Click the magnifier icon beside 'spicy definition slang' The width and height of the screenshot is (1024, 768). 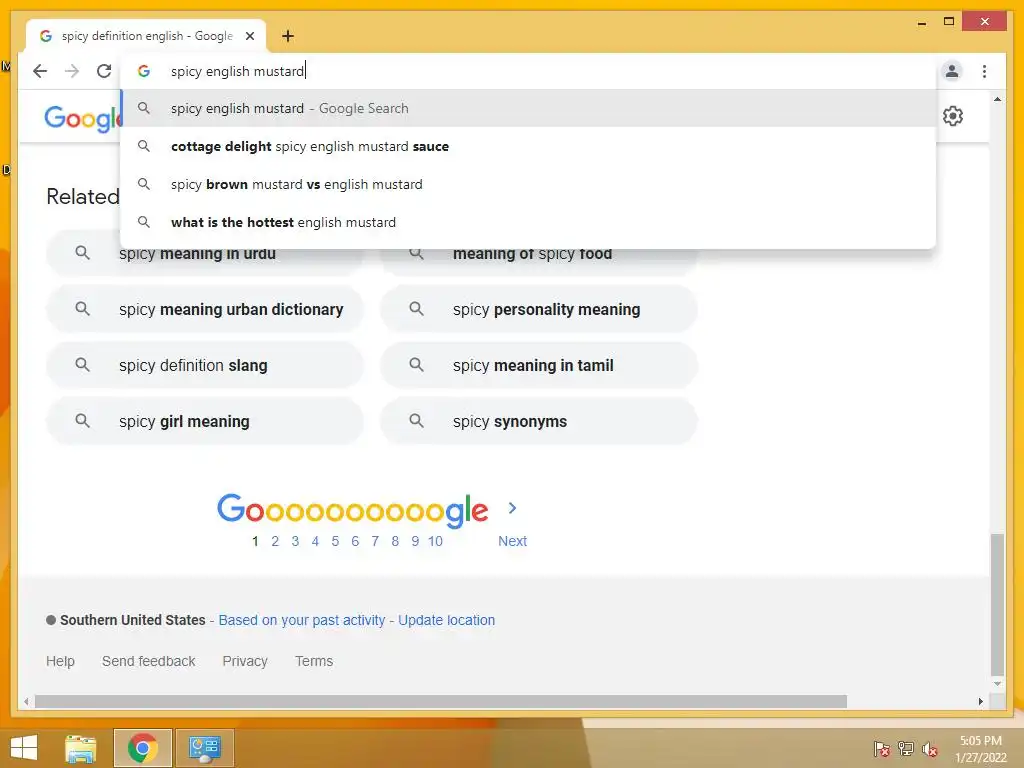82,364
